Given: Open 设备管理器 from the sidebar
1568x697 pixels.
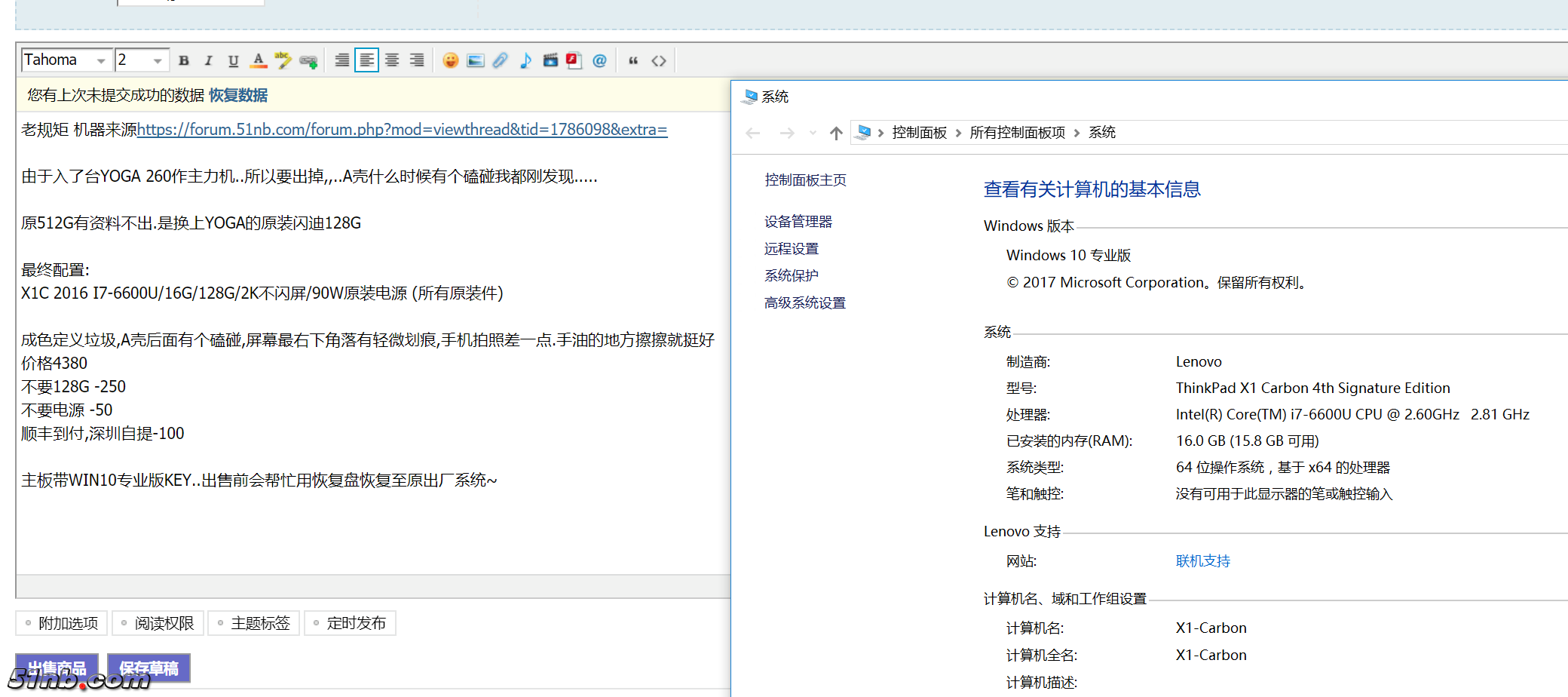Looking at the screenshot, I should [x=798, y=221].
